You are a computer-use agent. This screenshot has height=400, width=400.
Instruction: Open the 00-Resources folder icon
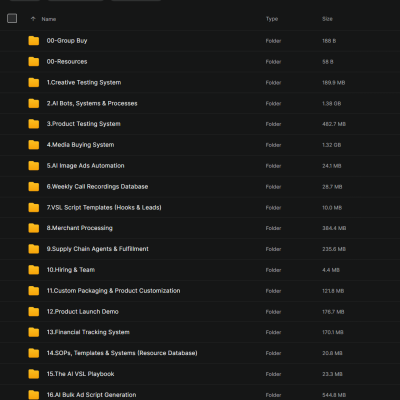click(x=34, y=62)
